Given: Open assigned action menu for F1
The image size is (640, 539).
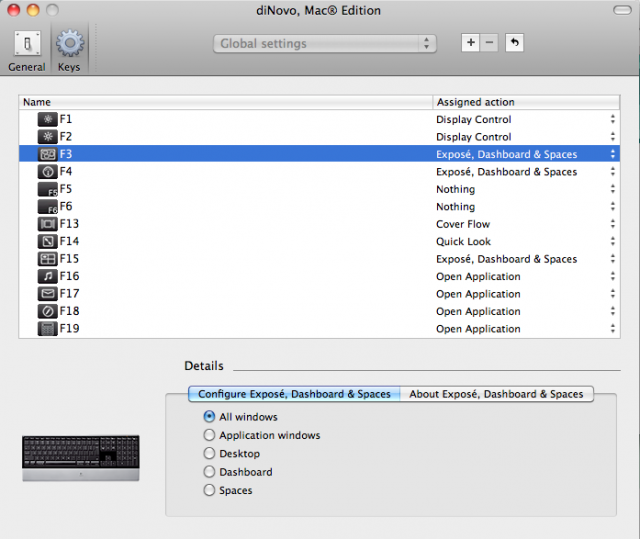Looking at the screenshot, I should click(612, 119).
